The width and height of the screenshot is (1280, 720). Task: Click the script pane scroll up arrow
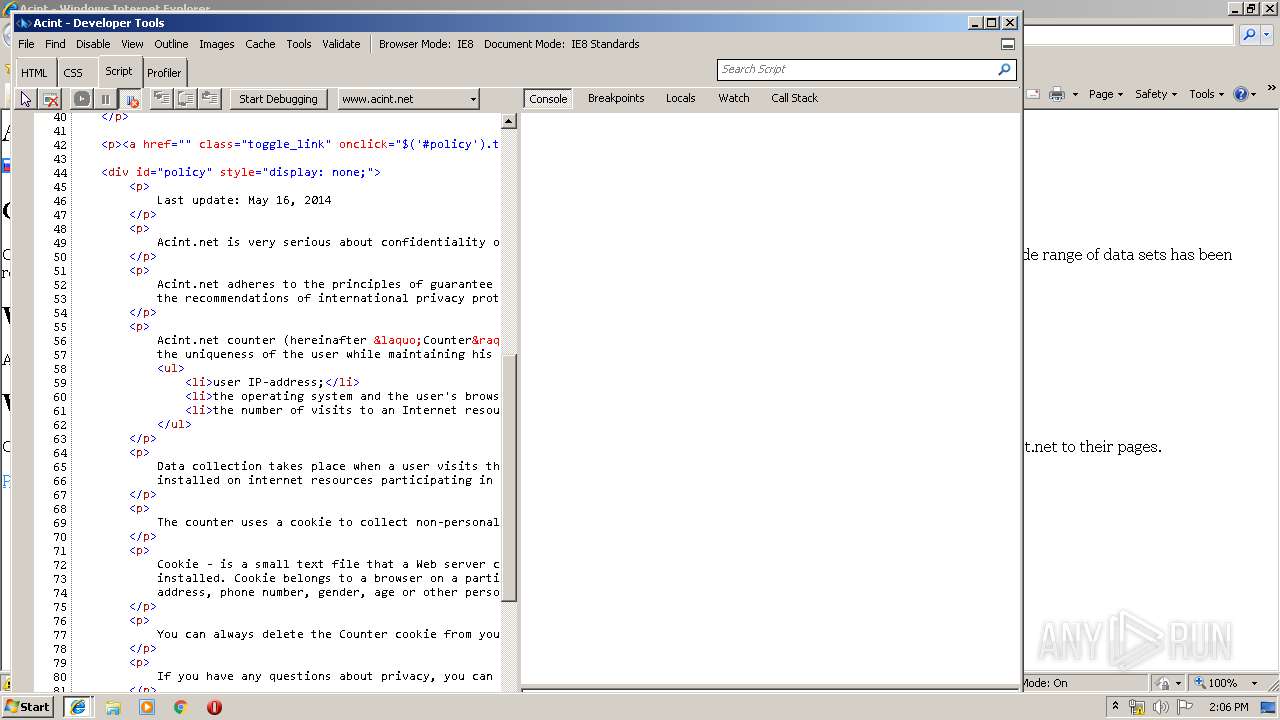pyautogui.click(x=508, y=121)
